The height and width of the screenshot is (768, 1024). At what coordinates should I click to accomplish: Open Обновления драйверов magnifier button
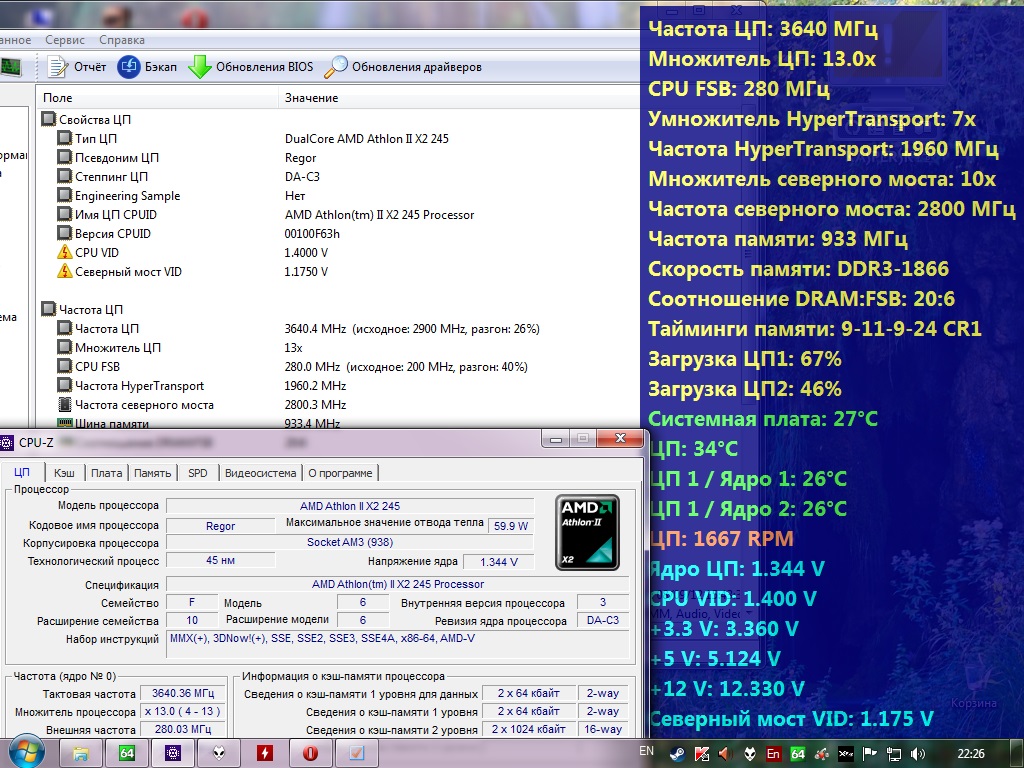403,67
